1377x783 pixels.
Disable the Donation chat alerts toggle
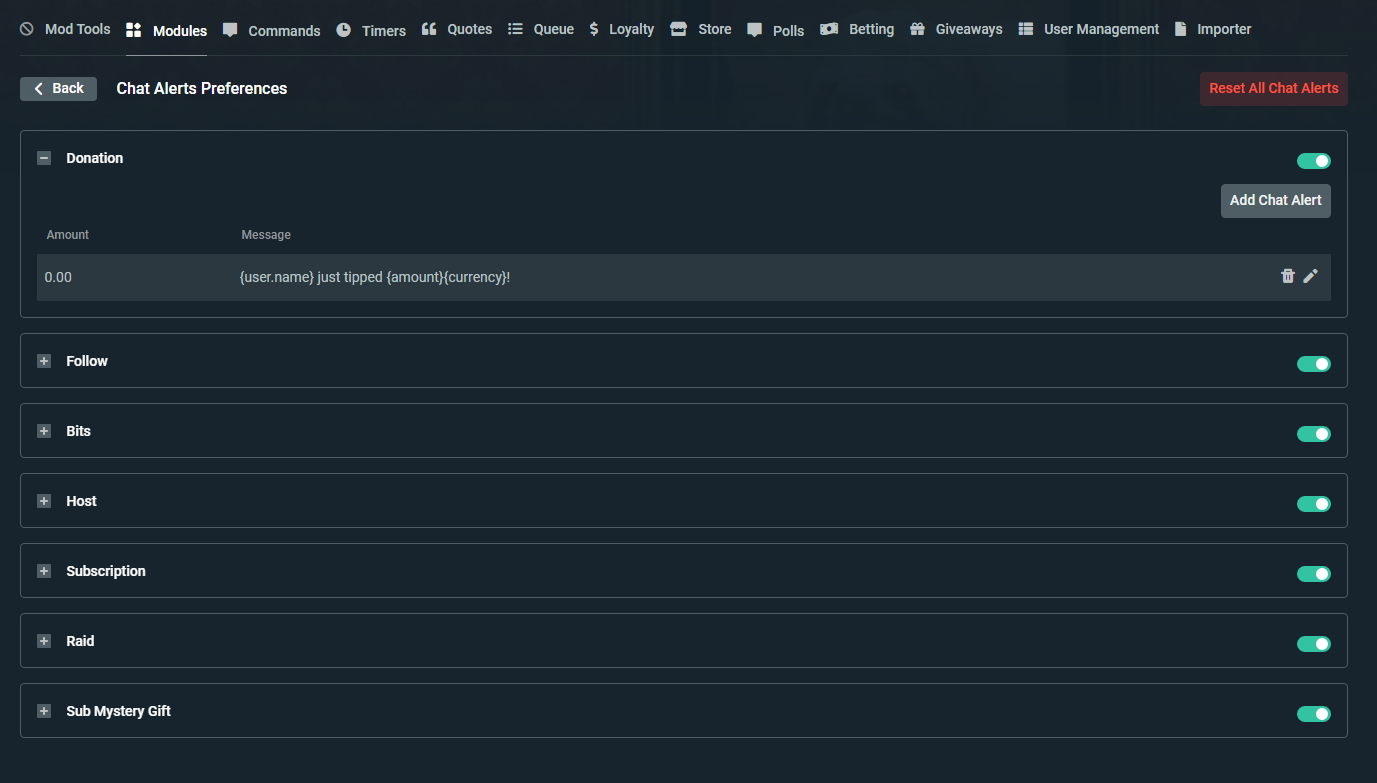(x=1313, y=161)
